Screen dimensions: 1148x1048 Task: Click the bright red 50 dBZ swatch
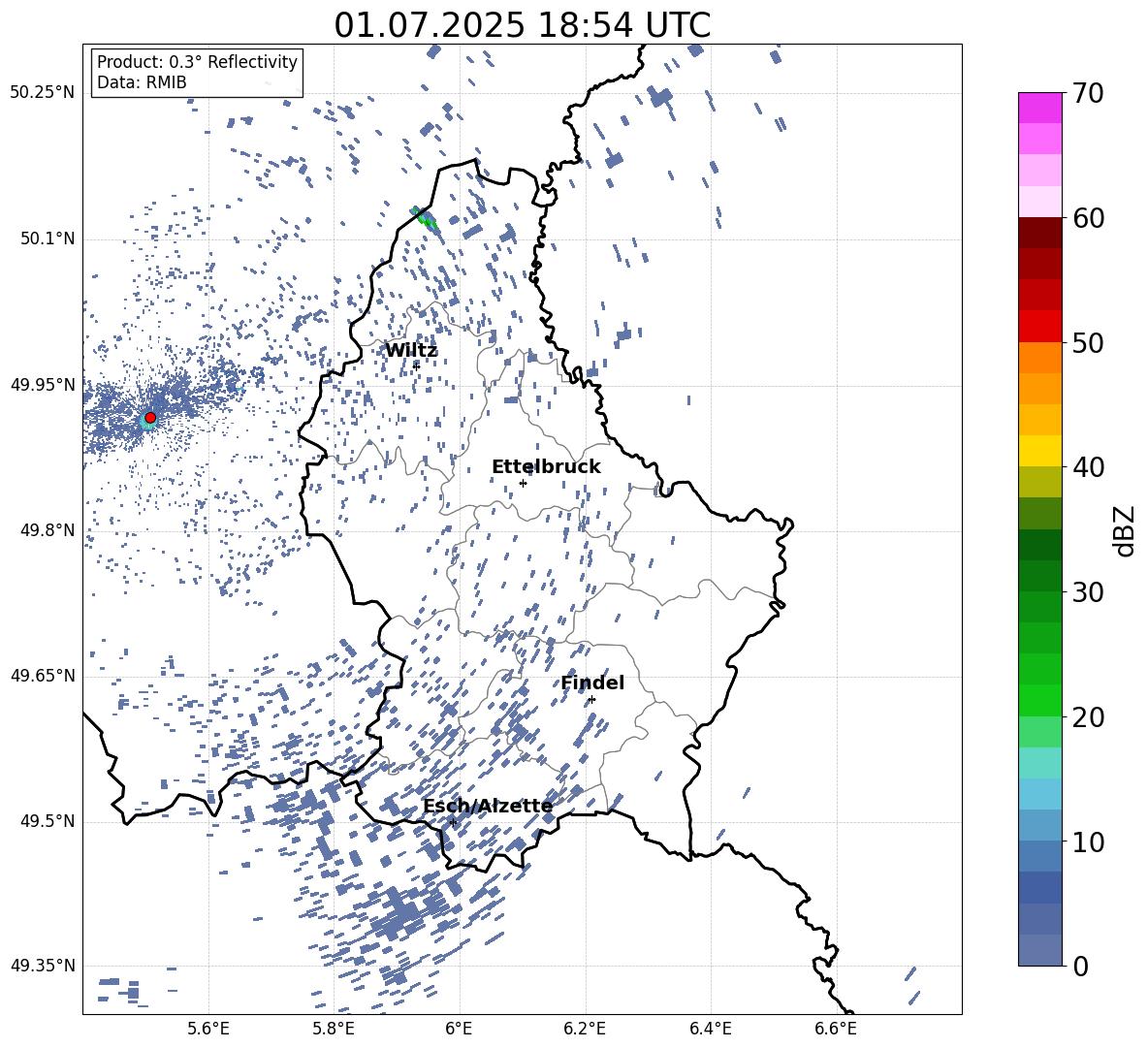point(1039,326)
